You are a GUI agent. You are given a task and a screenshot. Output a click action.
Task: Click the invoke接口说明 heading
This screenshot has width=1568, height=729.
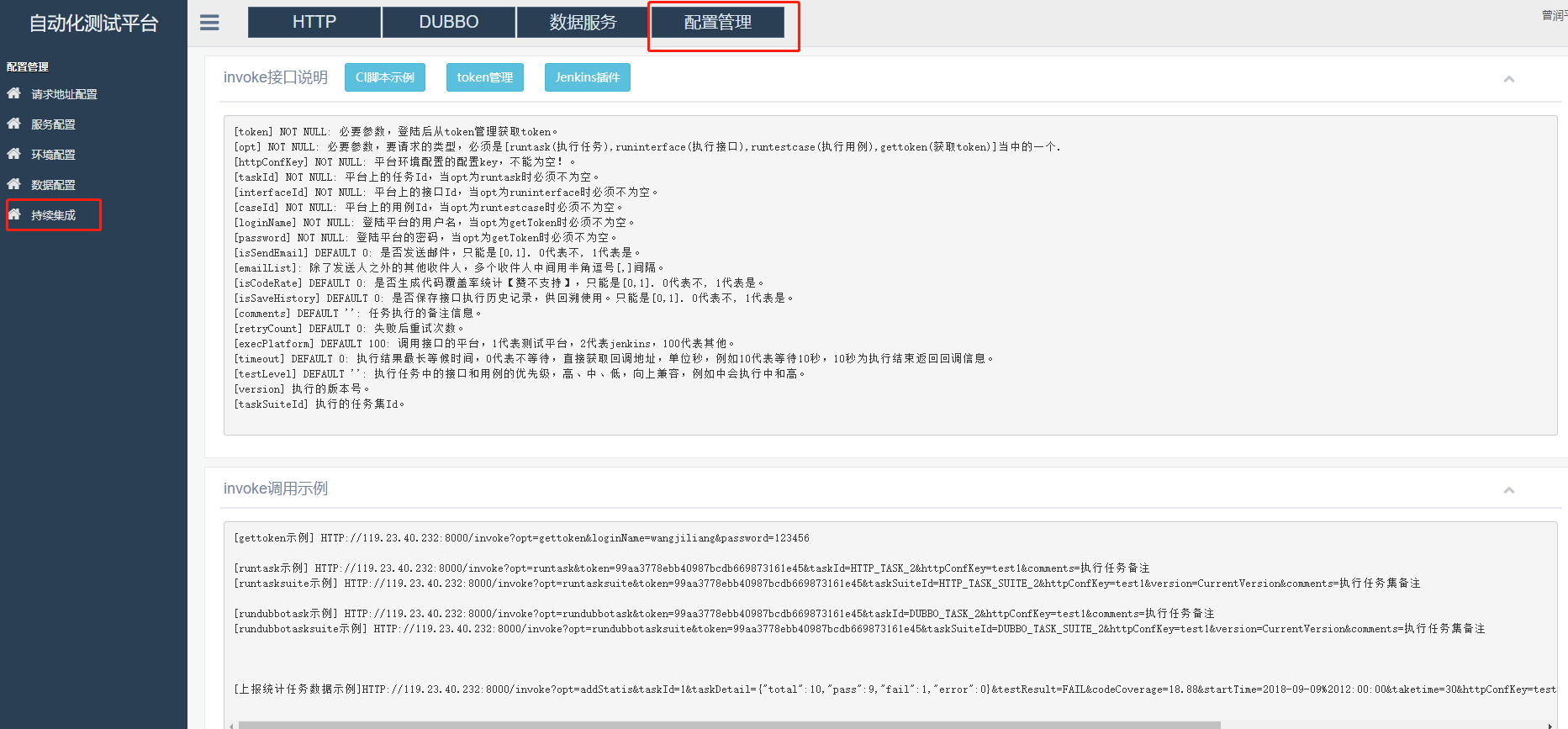point(276,77)
